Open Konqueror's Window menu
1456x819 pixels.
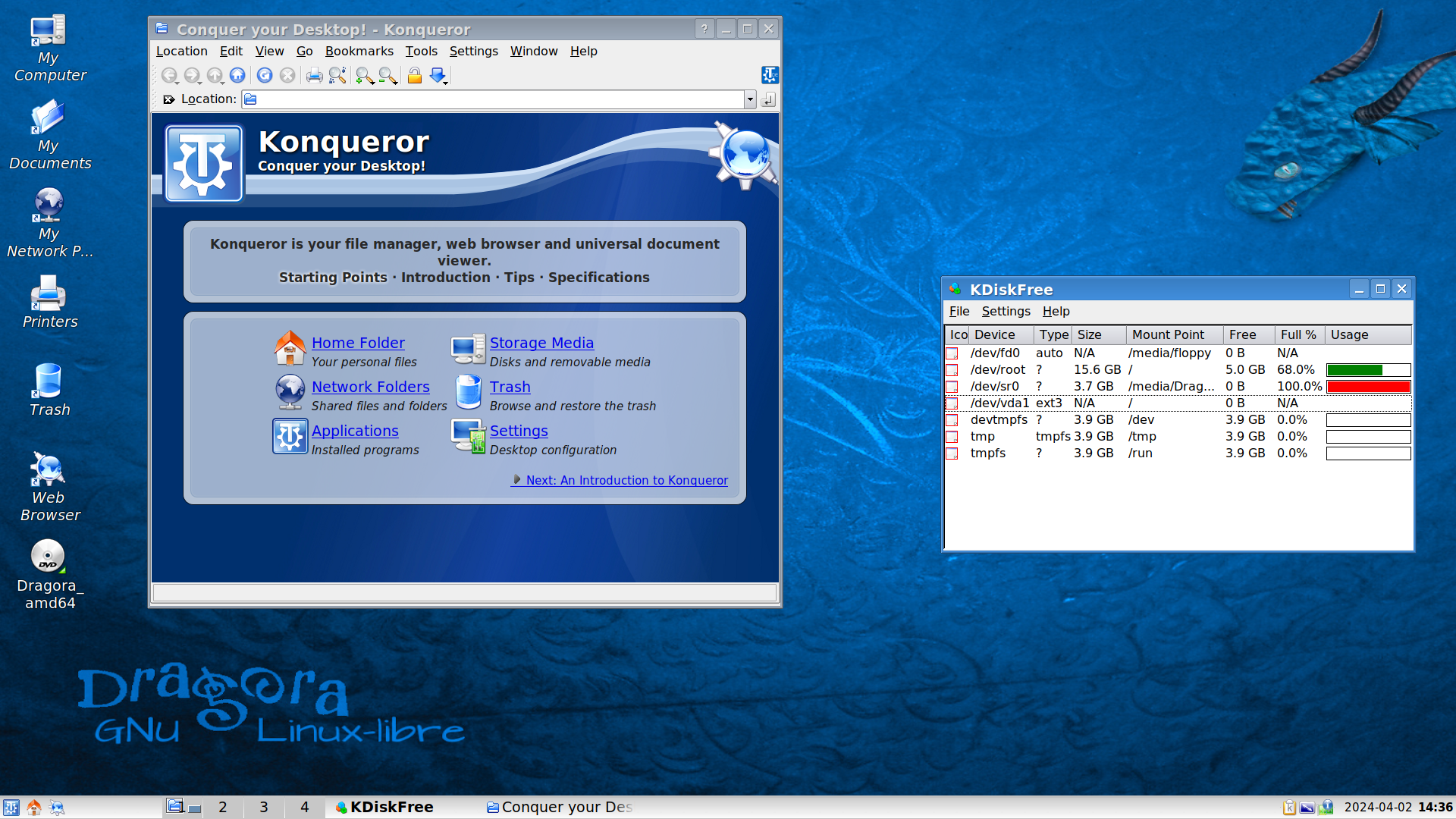tap(533, 51)
